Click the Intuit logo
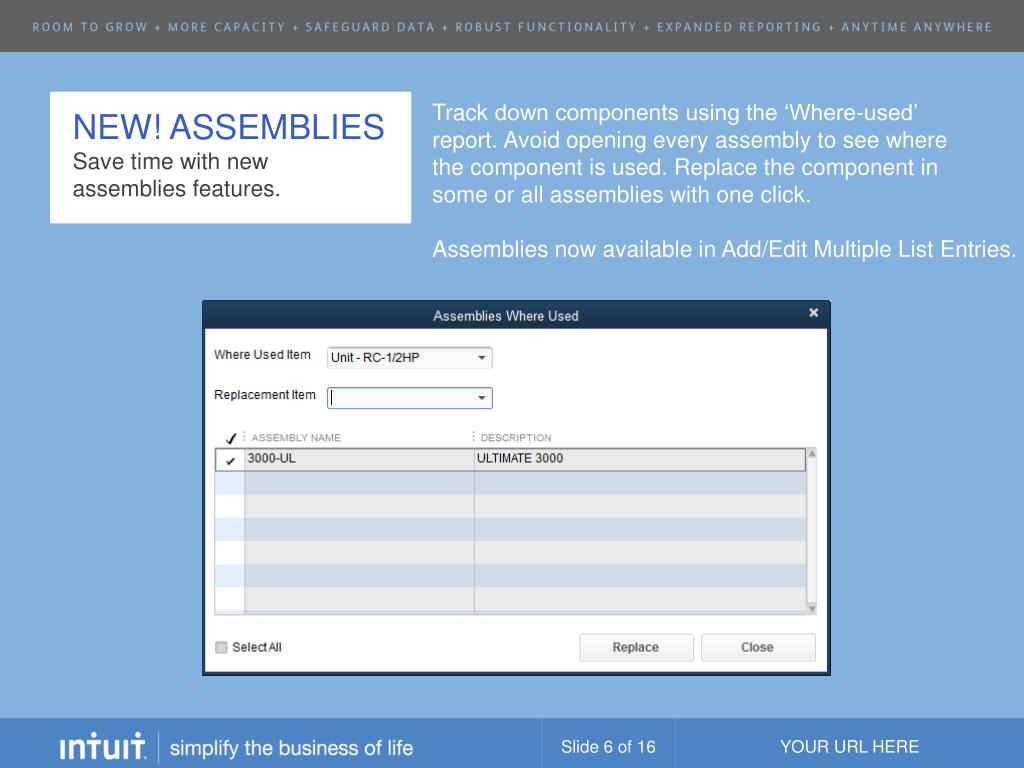1024x768 pixels. tap(103, 746)
